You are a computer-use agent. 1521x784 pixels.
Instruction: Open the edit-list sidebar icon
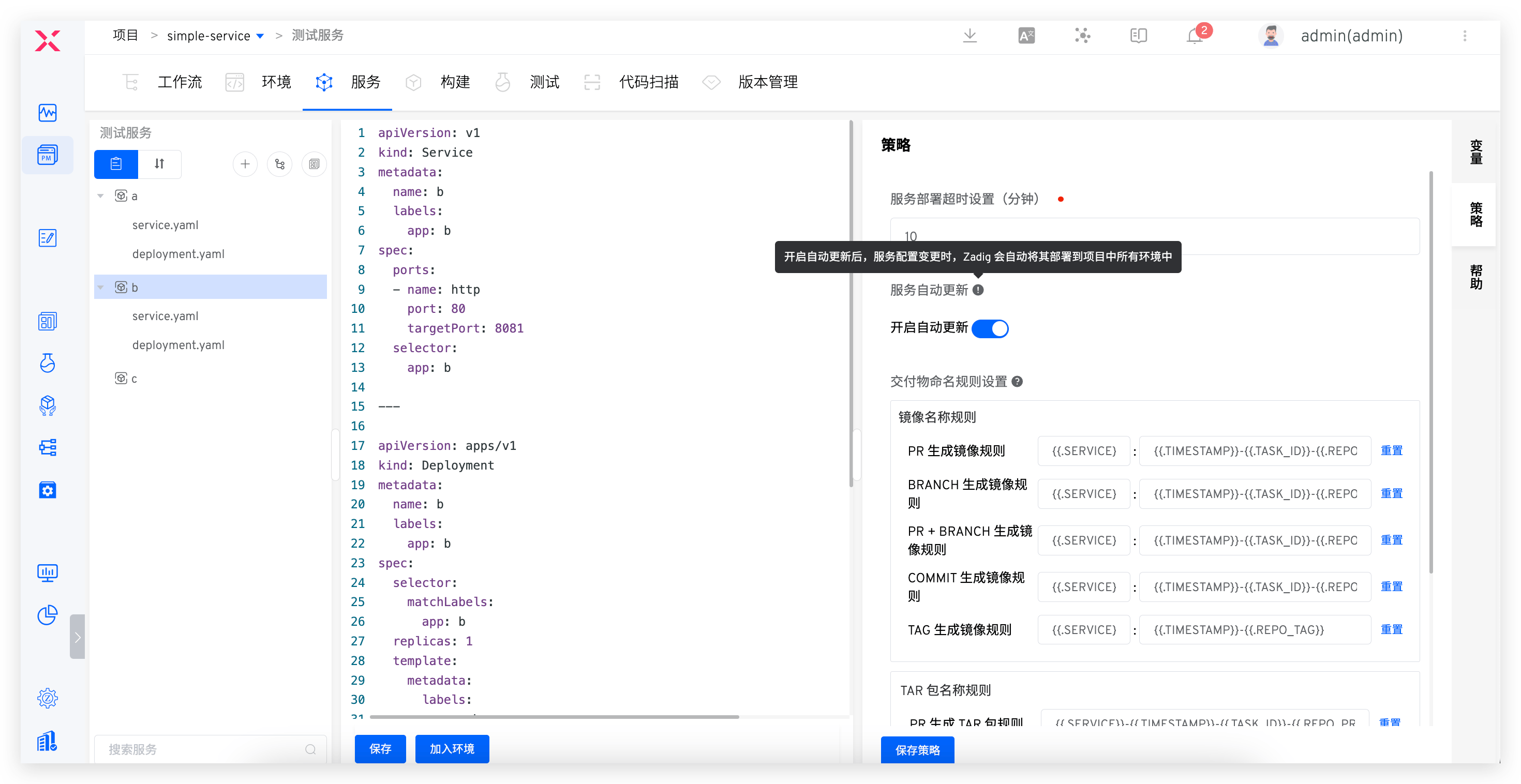tap(47, 238)
